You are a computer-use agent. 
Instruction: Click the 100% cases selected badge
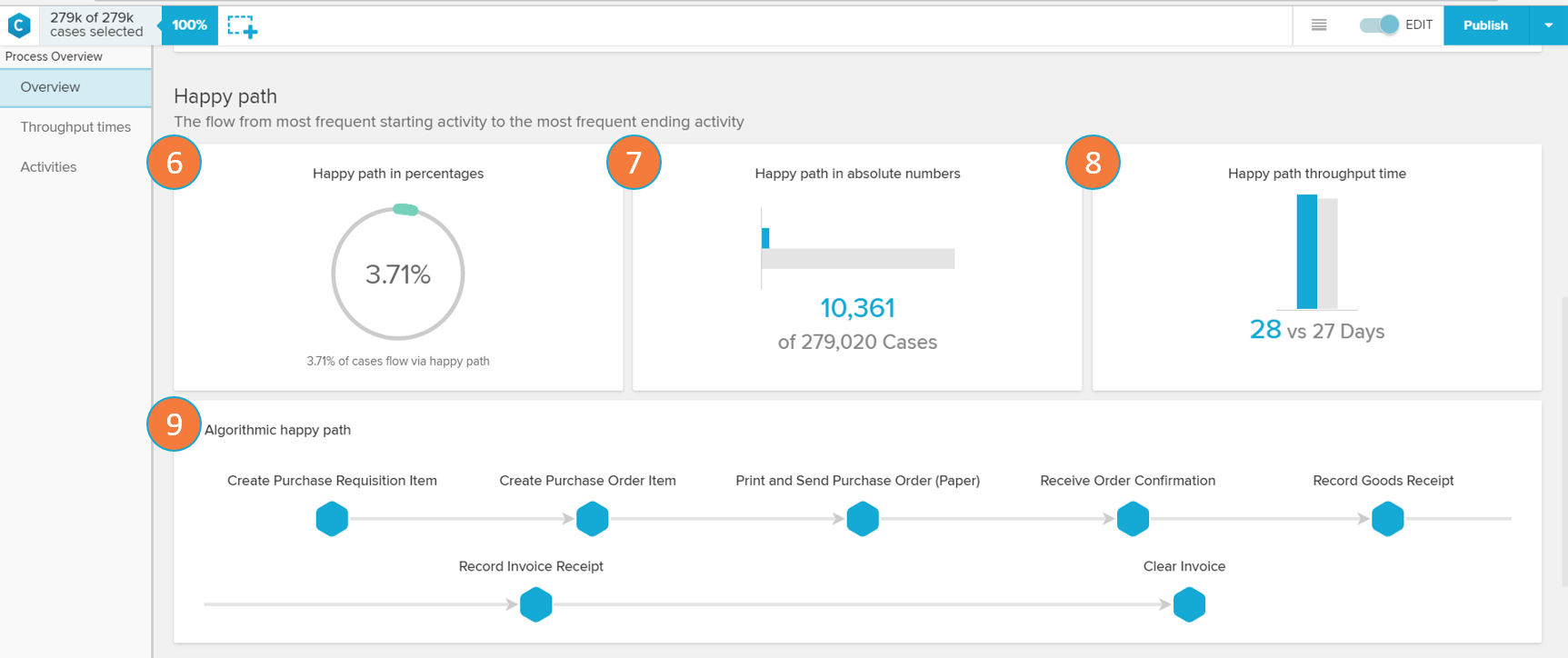point(189,25)
